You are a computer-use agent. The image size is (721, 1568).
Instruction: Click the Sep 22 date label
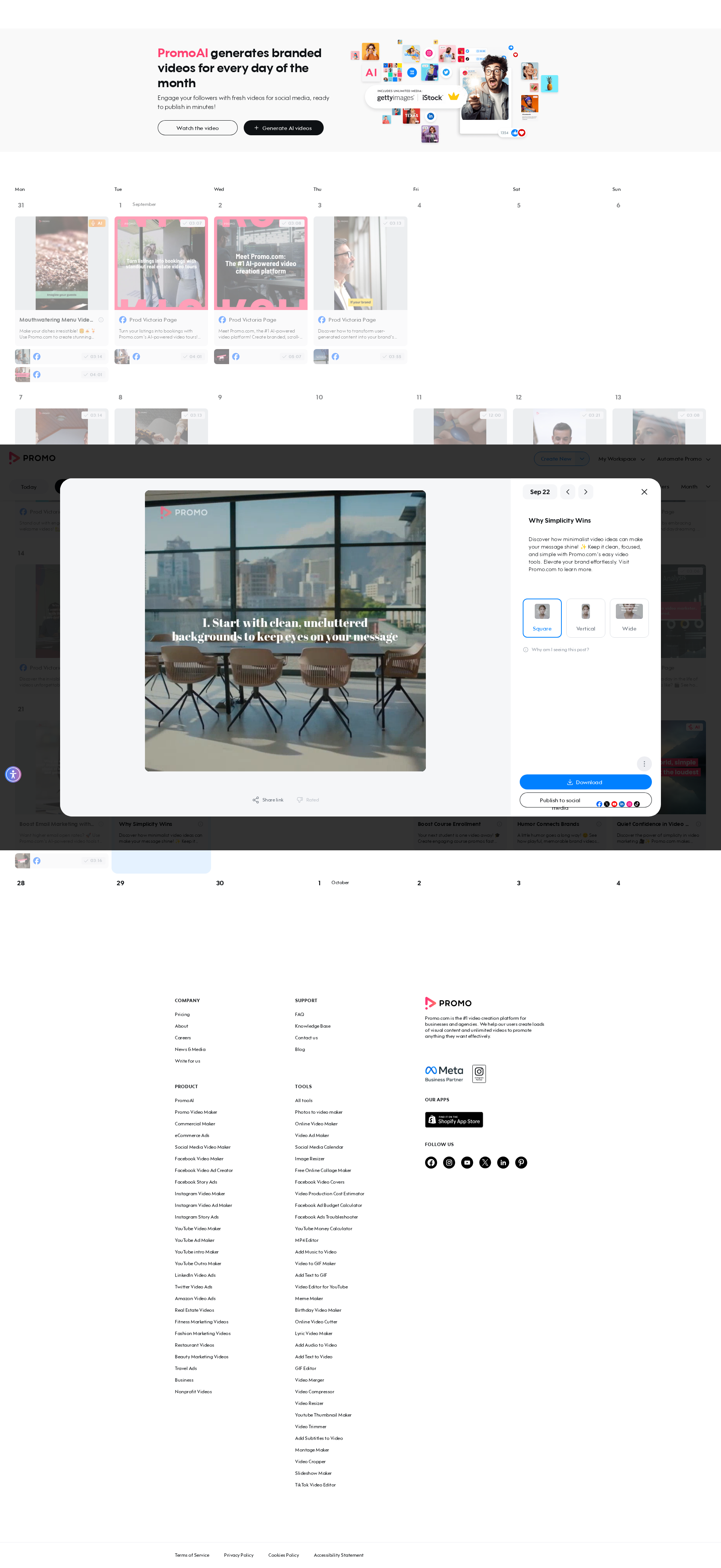540,492
